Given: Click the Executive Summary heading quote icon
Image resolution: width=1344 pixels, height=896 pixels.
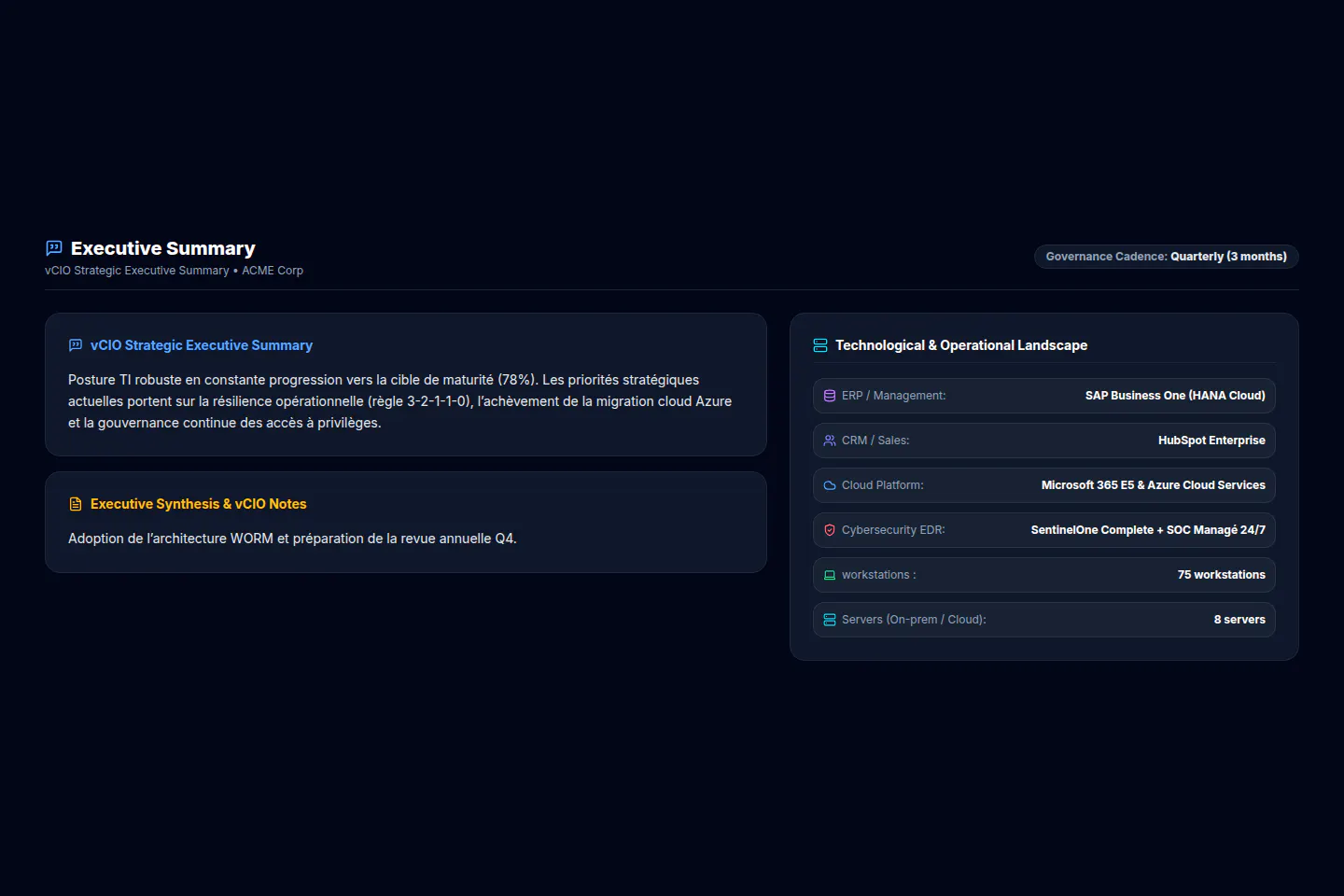Looking at the screenshot, I should (x=54, y=248).
